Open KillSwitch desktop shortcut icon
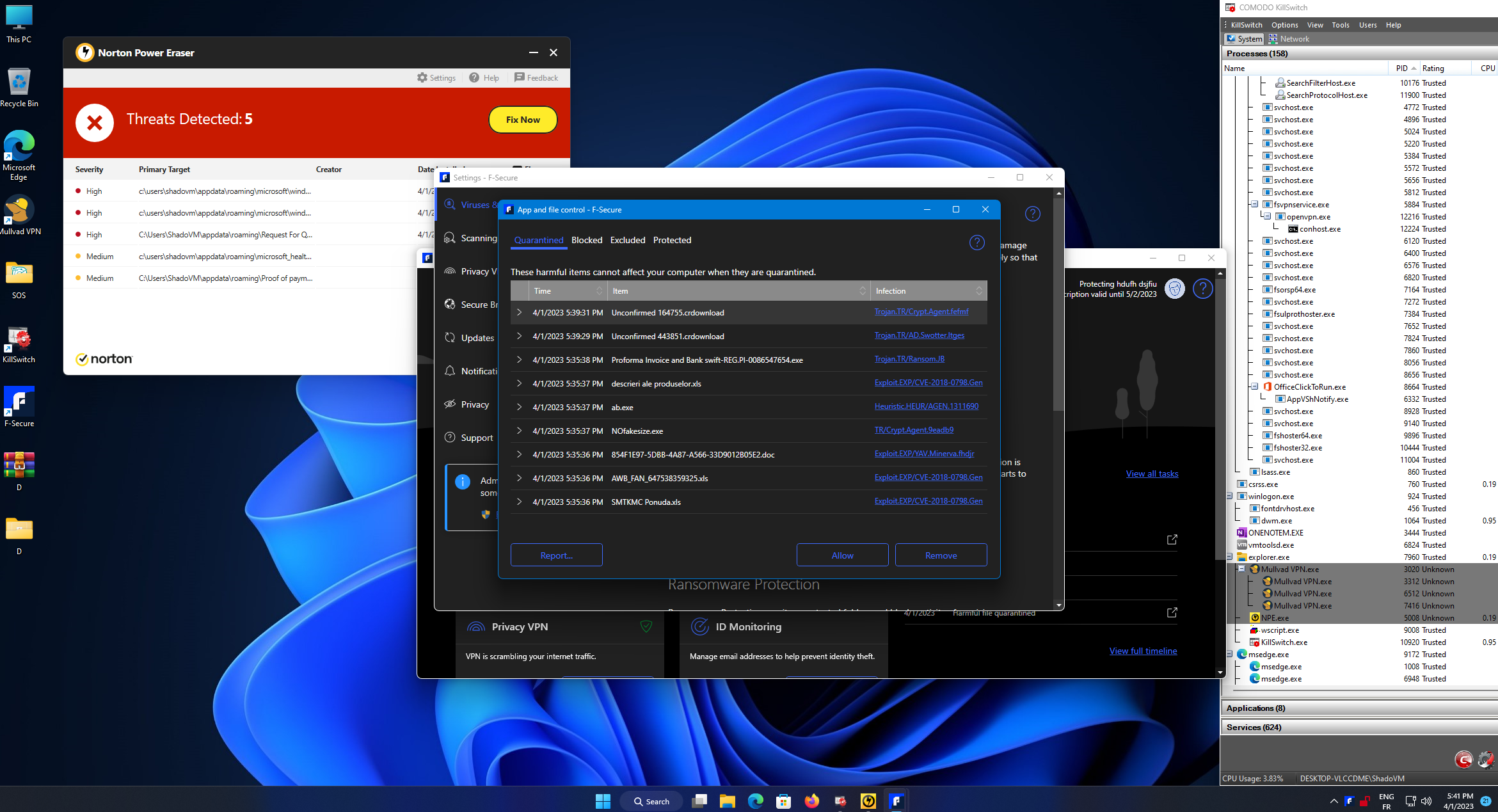1498x812 pixels. [19, 338]
